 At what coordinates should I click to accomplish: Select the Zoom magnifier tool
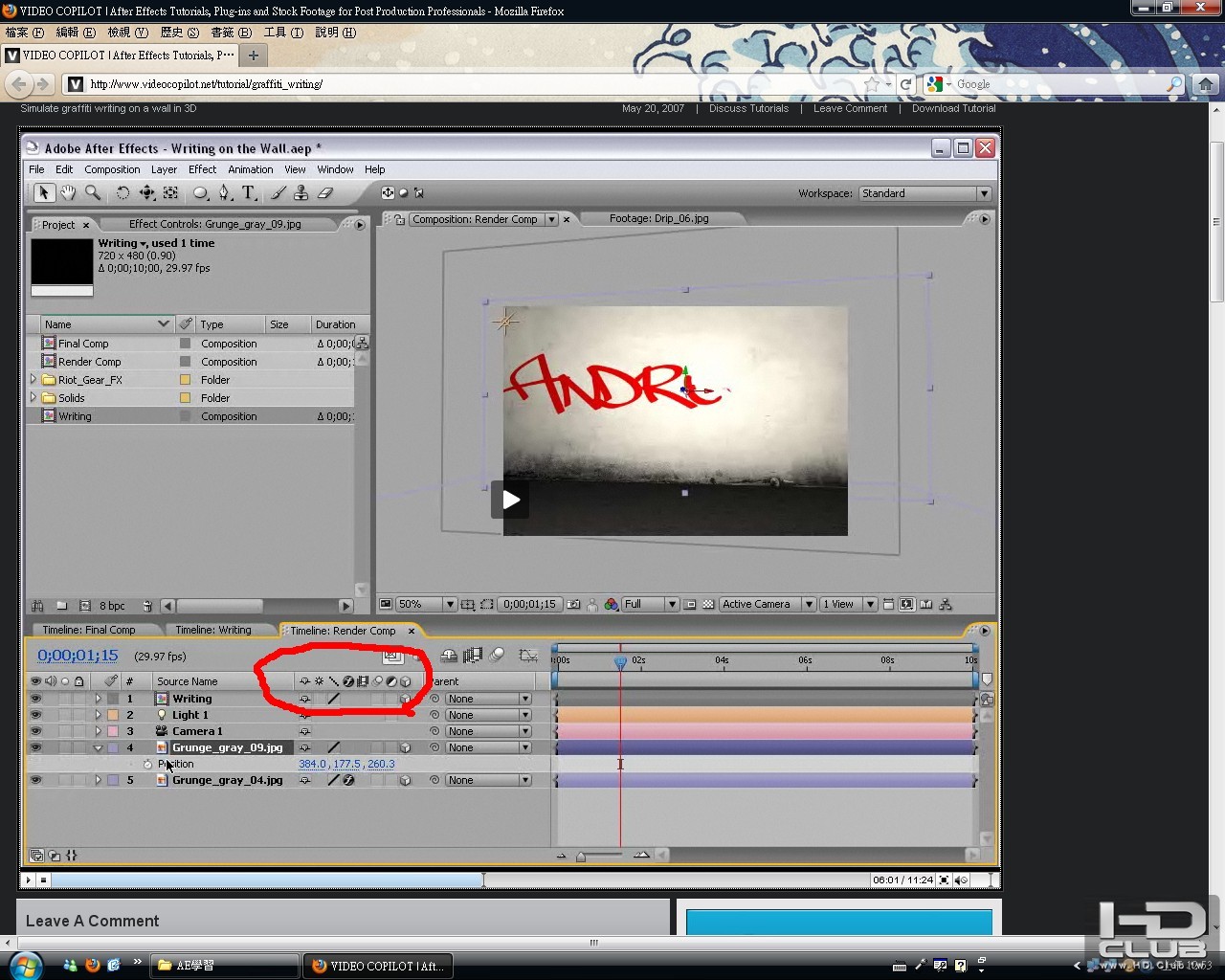(93, 193)
